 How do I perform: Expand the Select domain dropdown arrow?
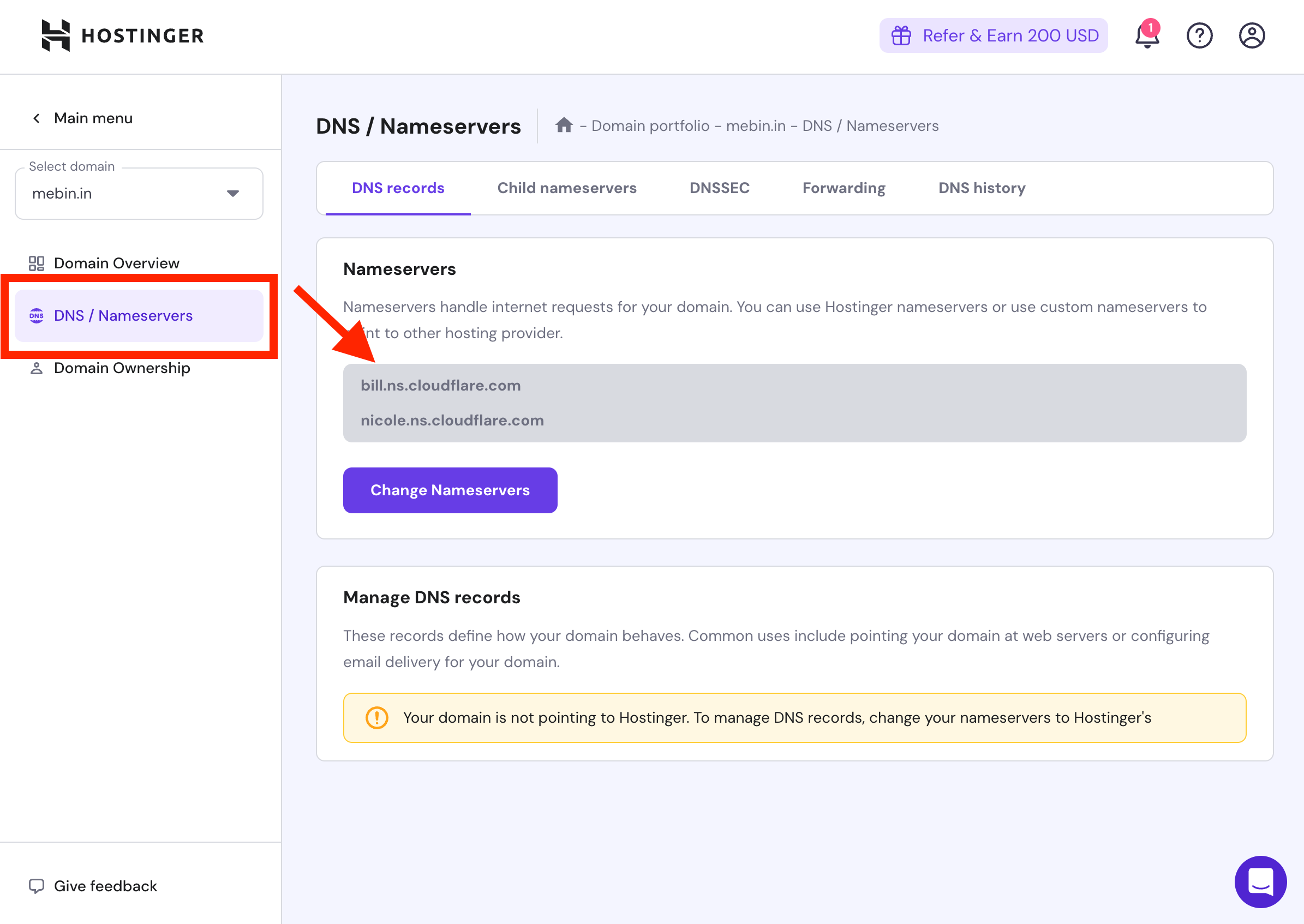point(233,194)
